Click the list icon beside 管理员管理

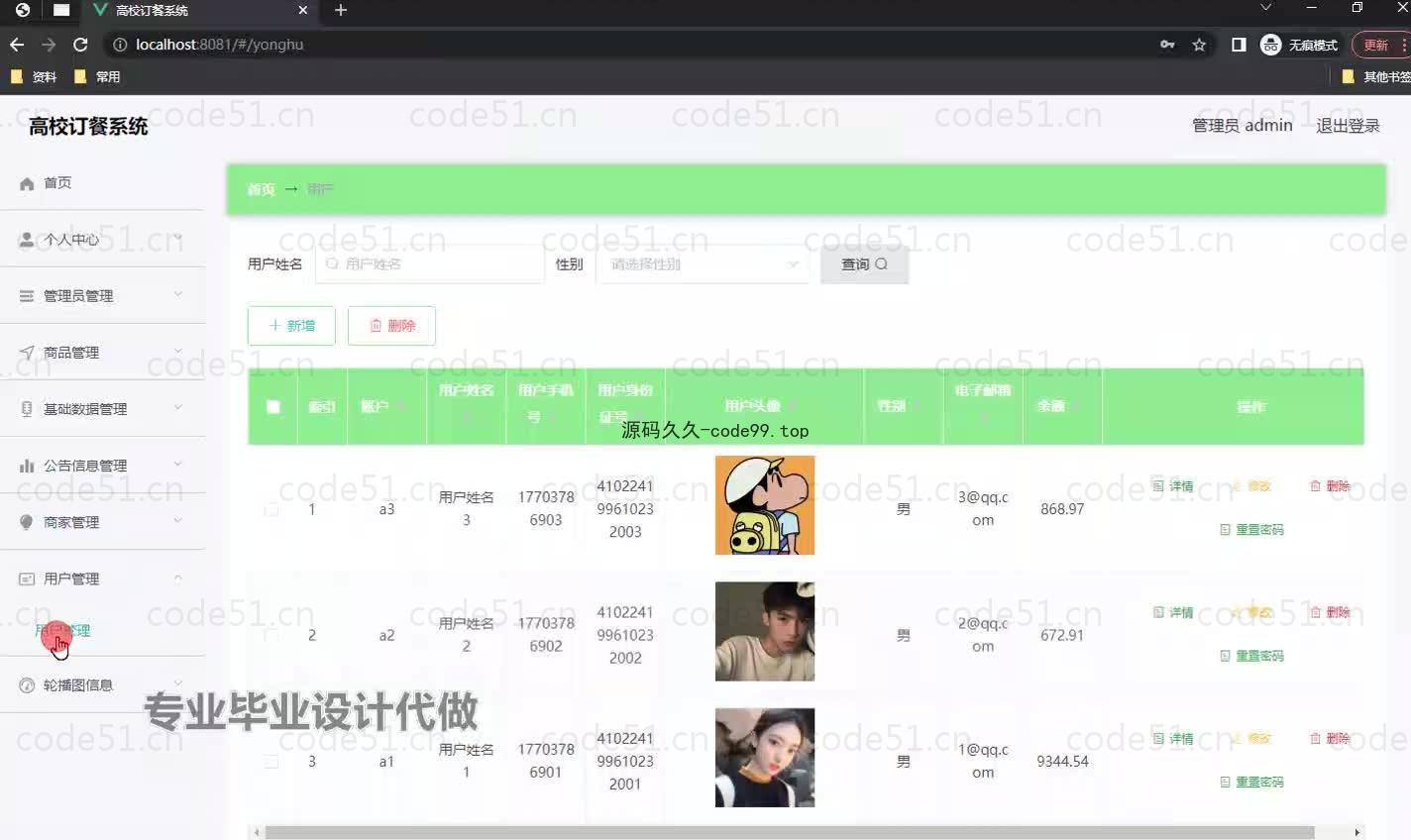point(27,296)
